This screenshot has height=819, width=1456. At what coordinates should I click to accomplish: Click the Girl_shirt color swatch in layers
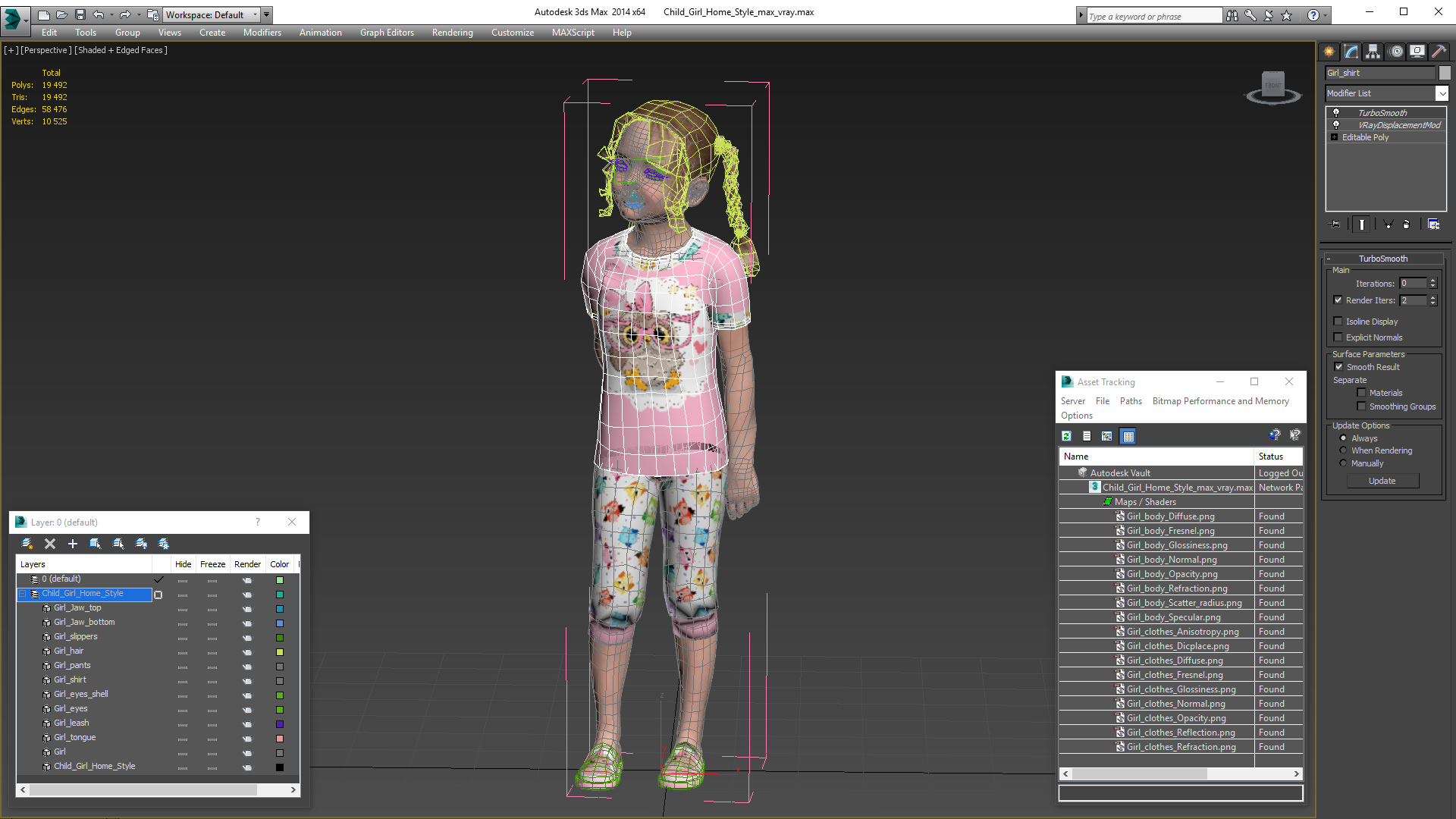pos(281,679)
